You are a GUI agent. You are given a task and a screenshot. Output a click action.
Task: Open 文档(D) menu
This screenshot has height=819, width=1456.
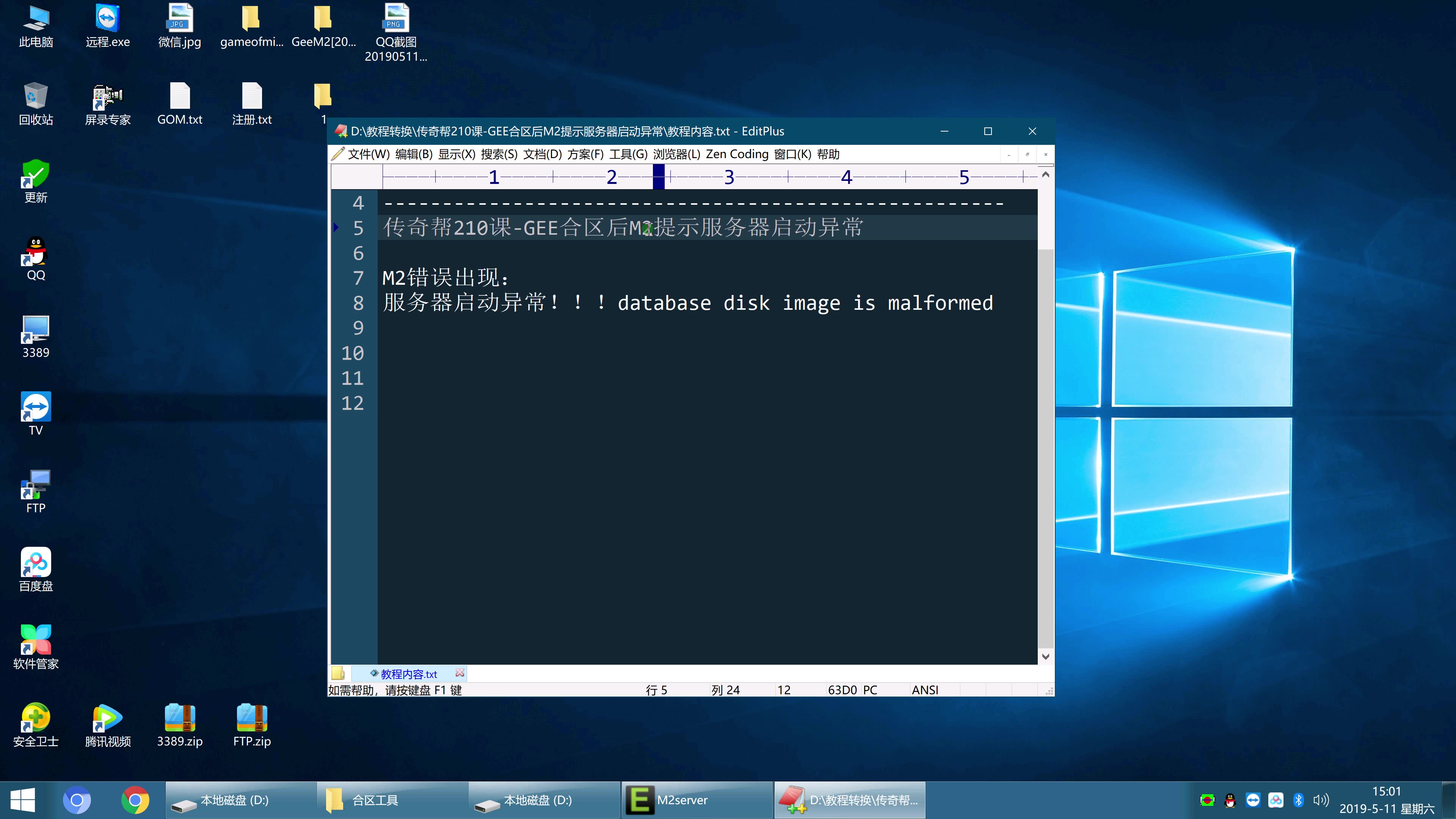pyautogui.click(x=543, y=154)
